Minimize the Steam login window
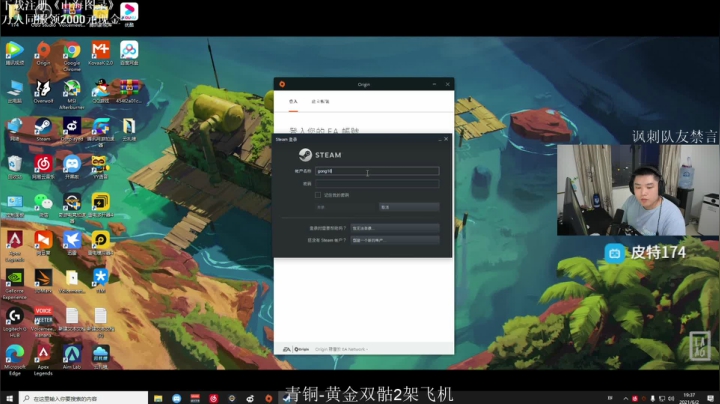 tap(439, 139)
